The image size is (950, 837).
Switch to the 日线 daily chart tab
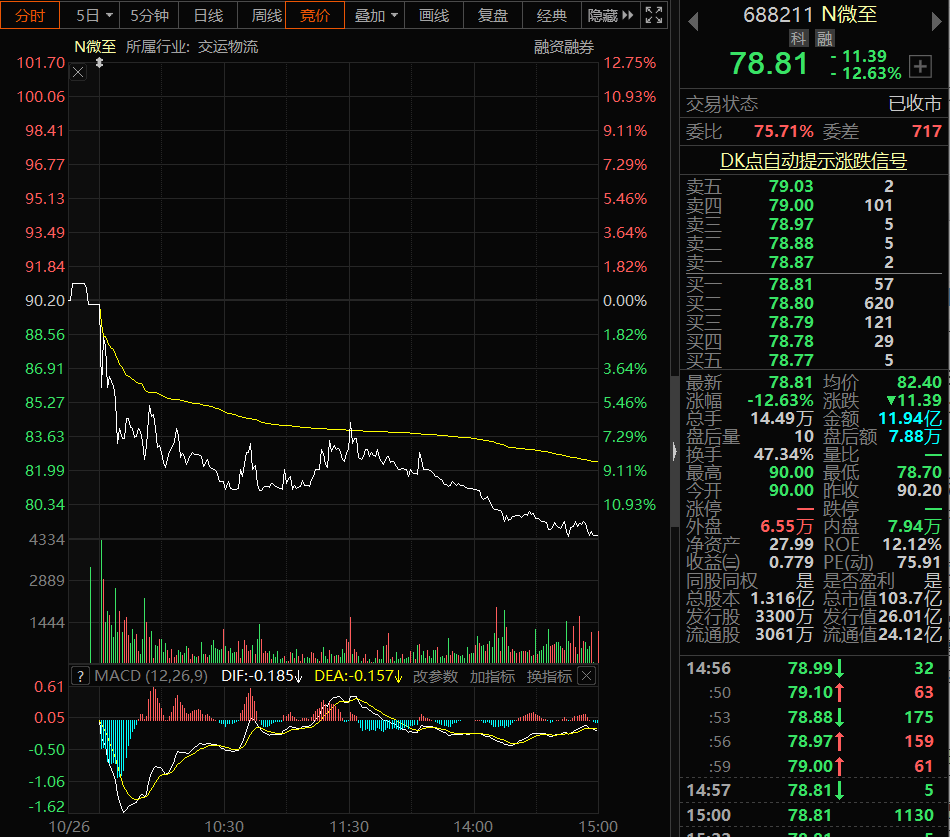click(208, 15)
